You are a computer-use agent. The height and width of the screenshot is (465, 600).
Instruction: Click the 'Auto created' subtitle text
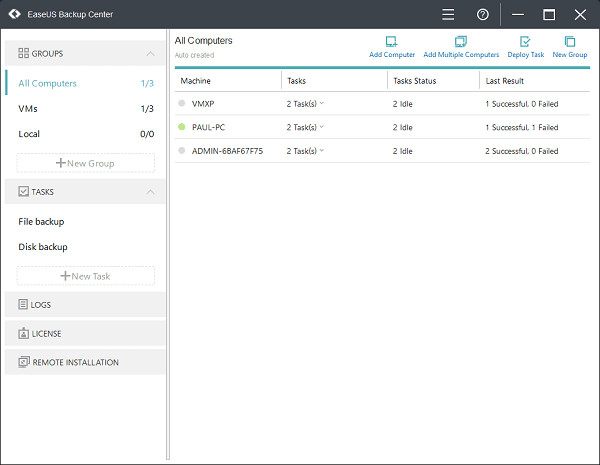coord(194,55)
